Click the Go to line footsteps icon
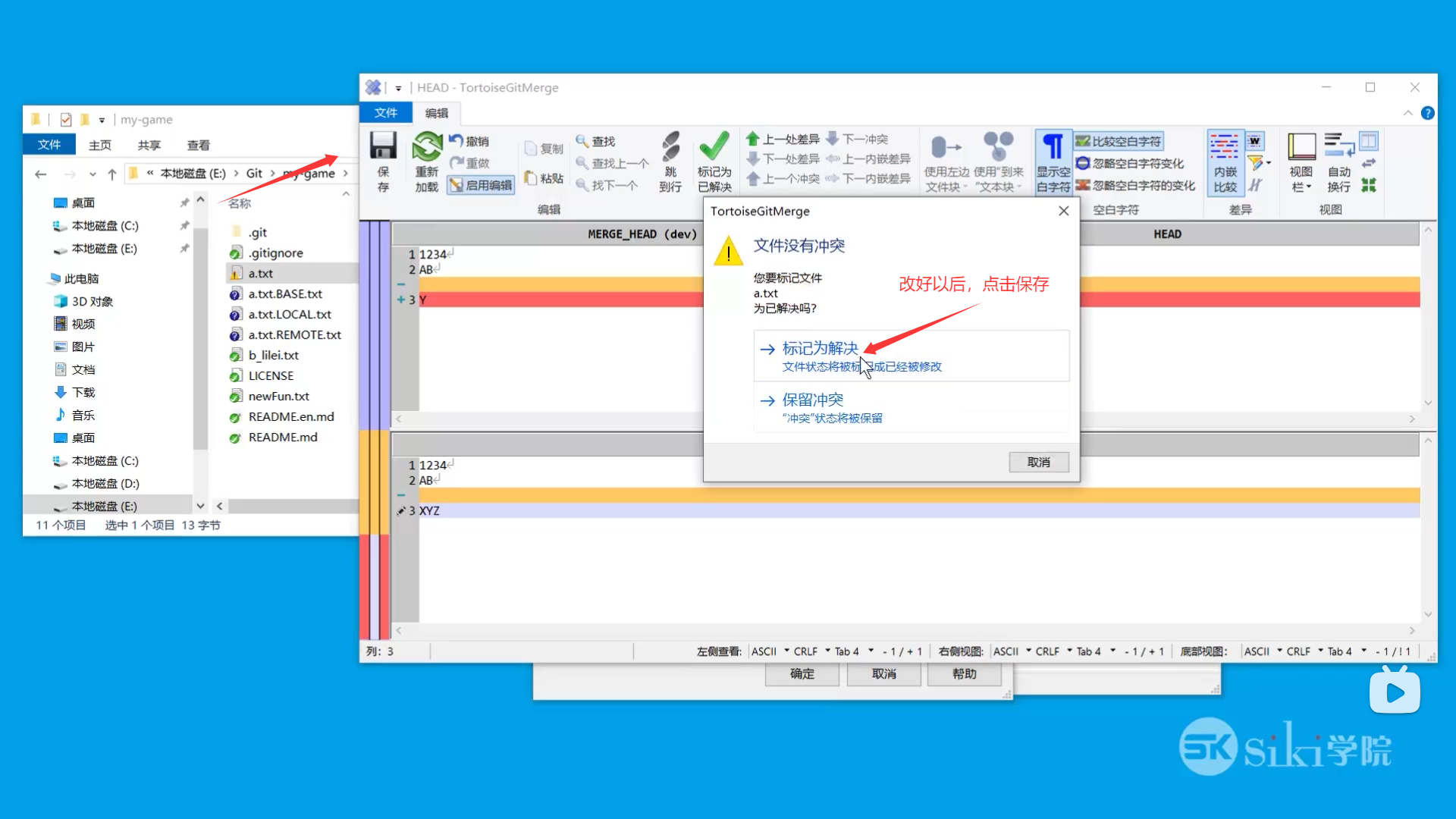Image resolution: width=1456 pixels, height=819 pixels. click(x=670, y=148)
